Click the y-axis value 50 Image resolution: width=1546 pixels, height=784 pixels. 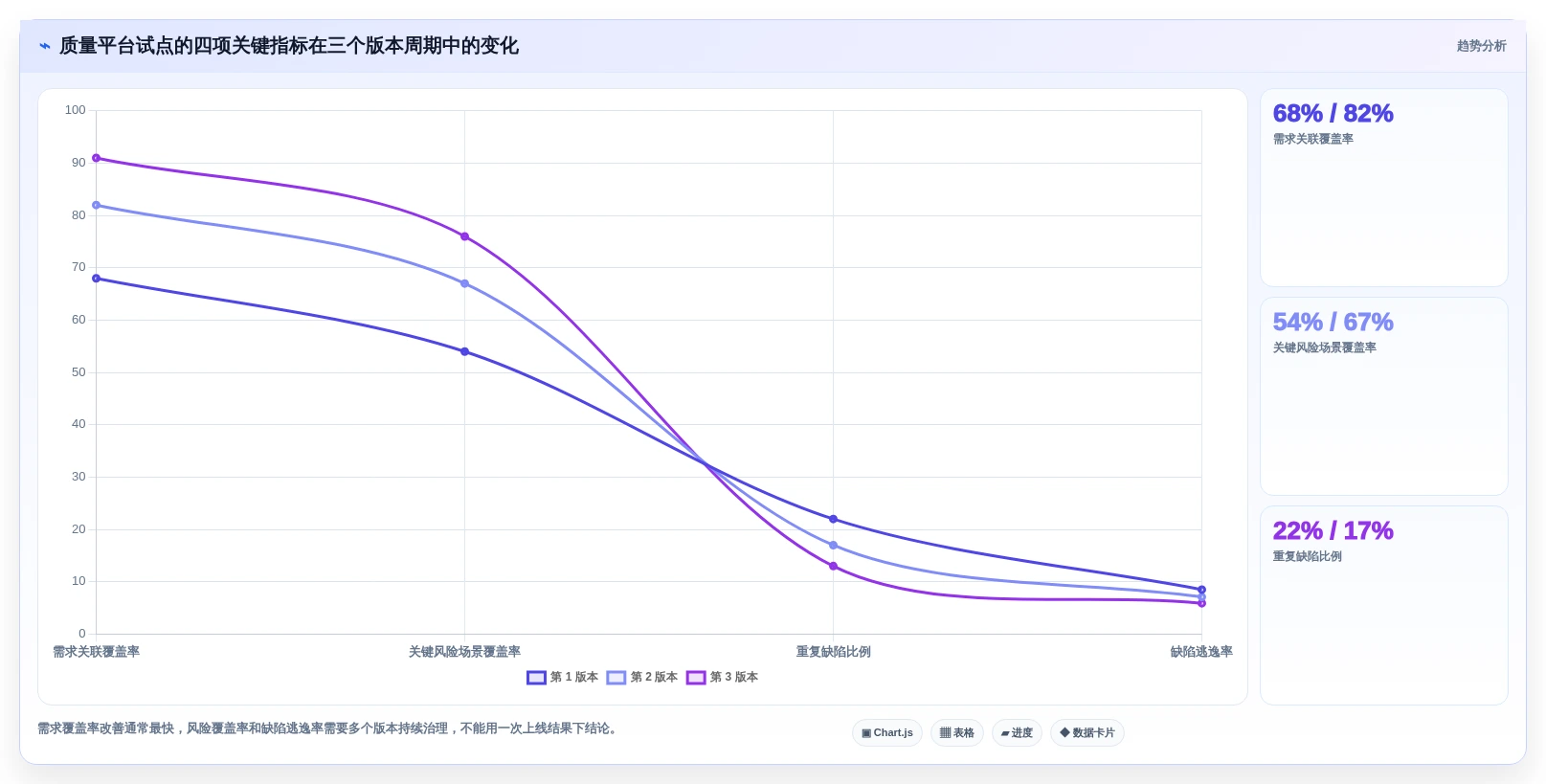click(78, 372)
